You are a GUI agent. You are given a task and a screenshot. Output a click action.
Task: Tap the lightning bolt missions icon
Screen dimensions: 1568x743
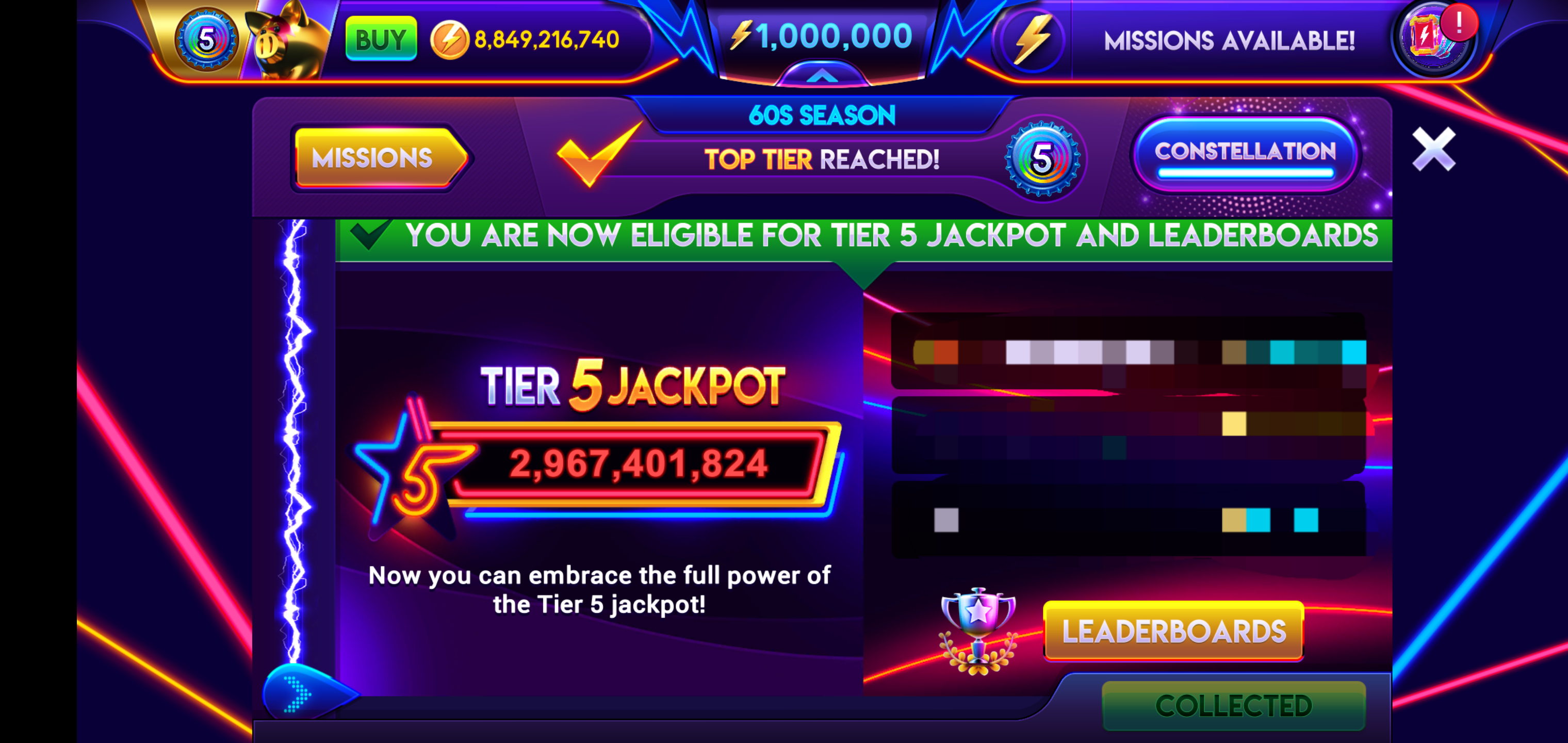point(1031,41)
